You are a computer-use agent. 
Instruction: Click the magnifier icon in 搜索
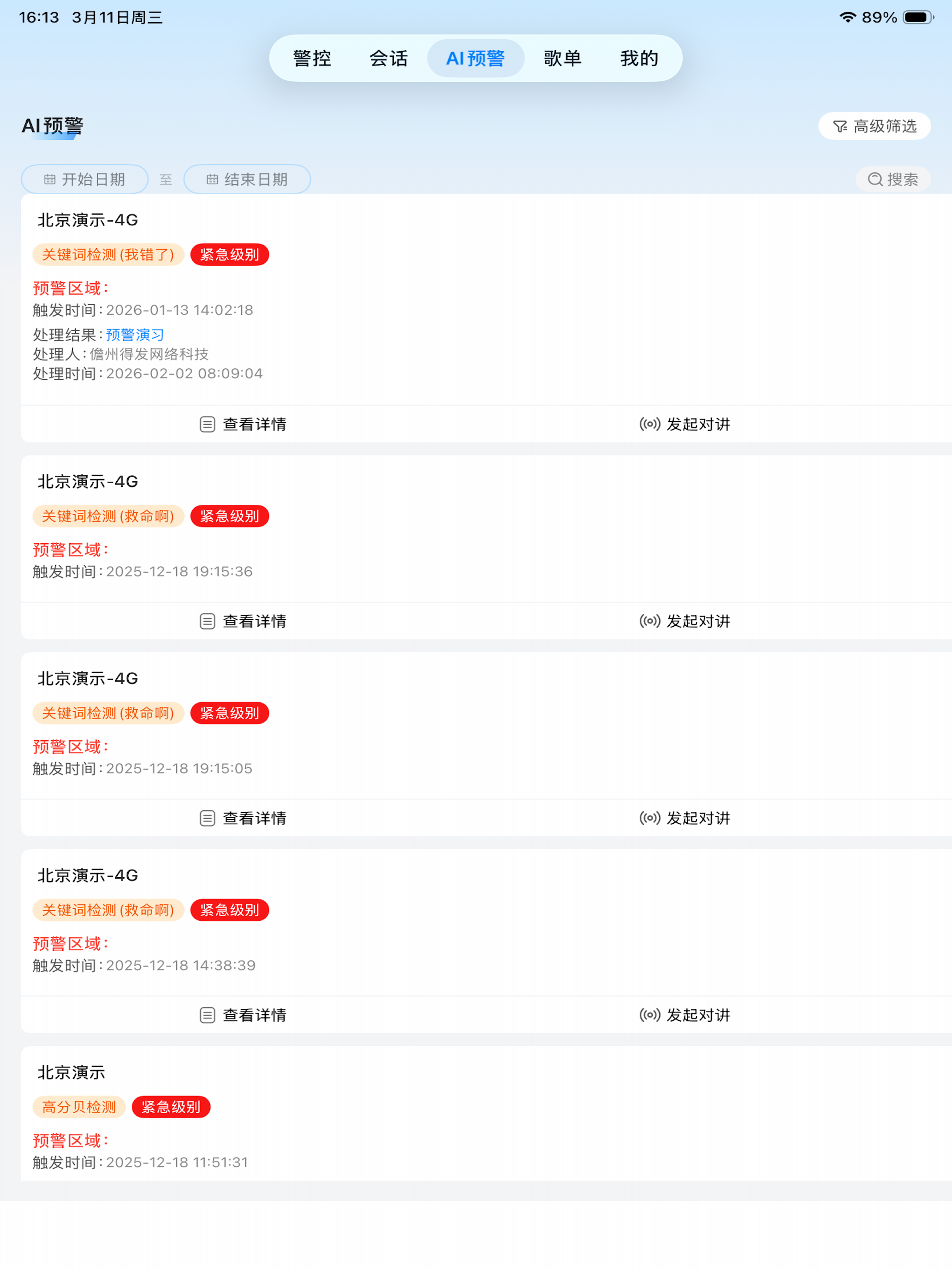tap(875, 180)
